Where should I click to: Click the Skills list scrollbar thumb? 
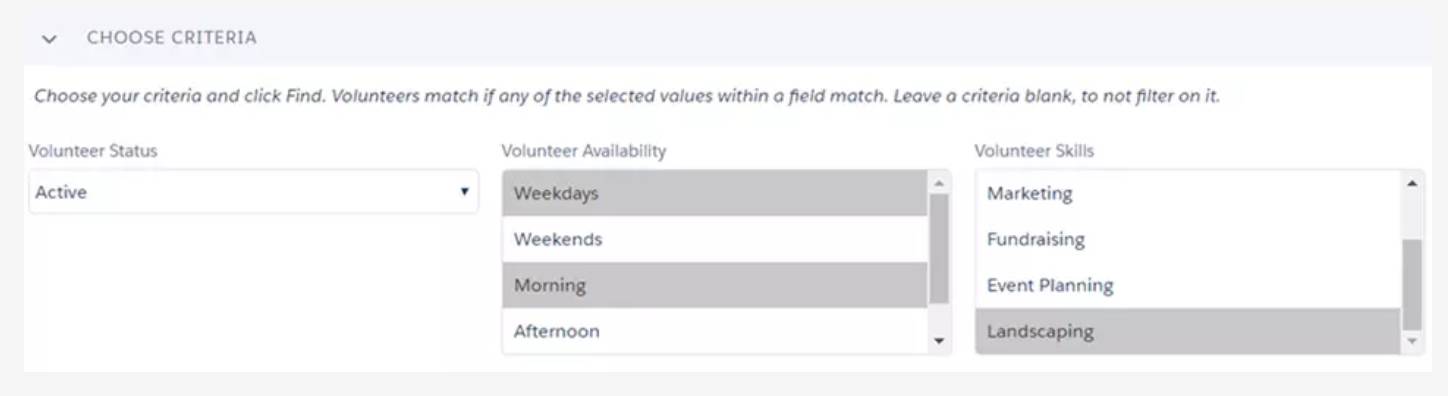tap(1412, 285)
